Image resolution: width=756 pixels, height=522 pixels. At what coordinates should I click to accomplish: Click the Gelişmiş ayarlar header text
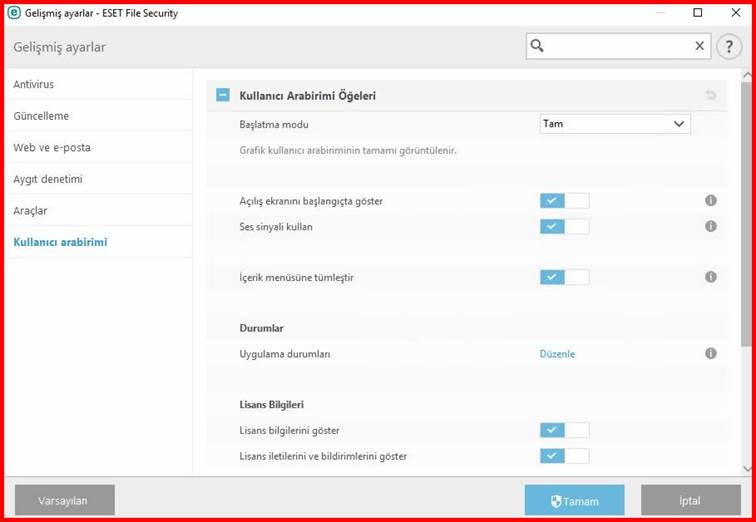(x=59, y=47)
